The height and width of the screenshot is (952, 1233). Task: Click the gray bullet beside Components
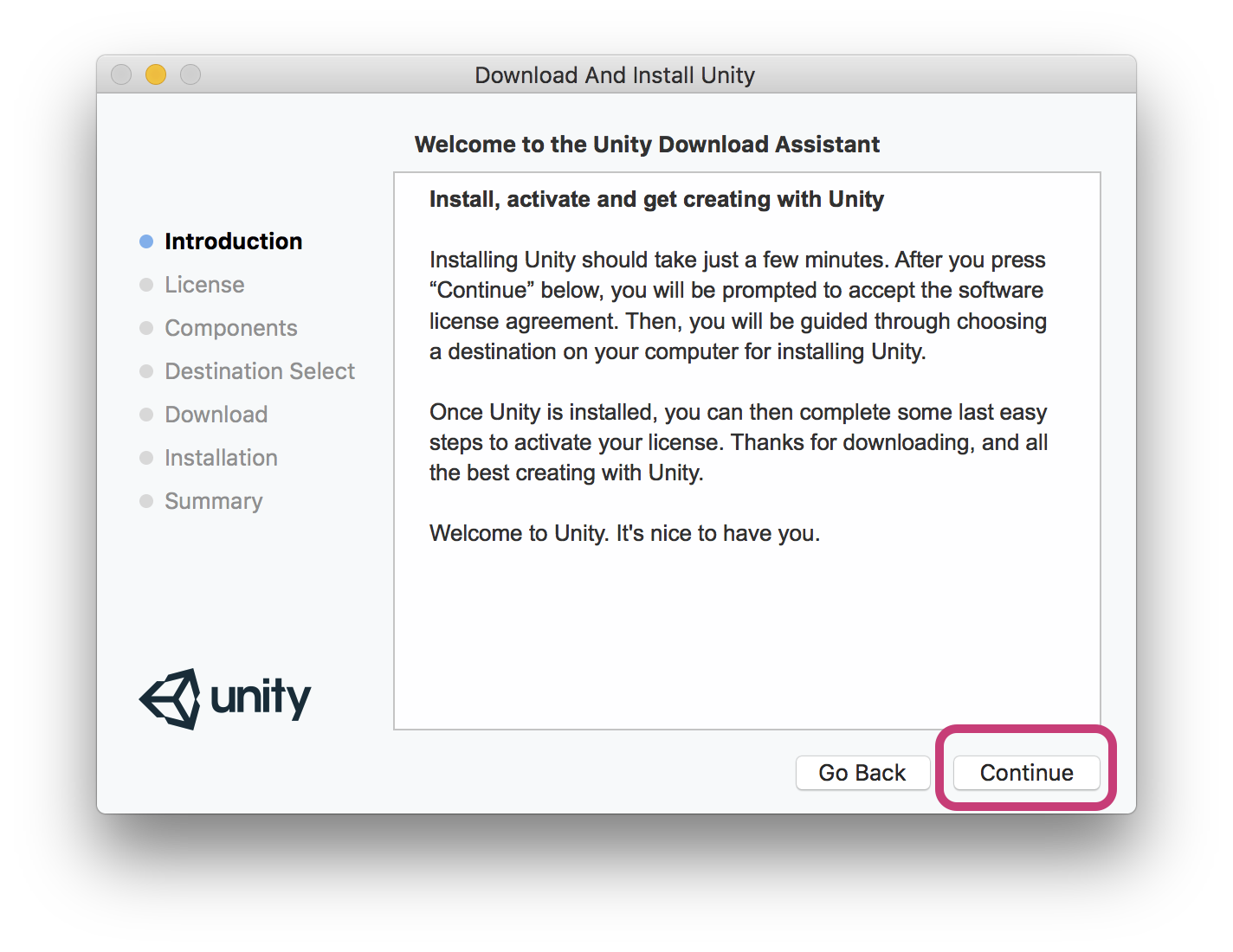point(146,328)
